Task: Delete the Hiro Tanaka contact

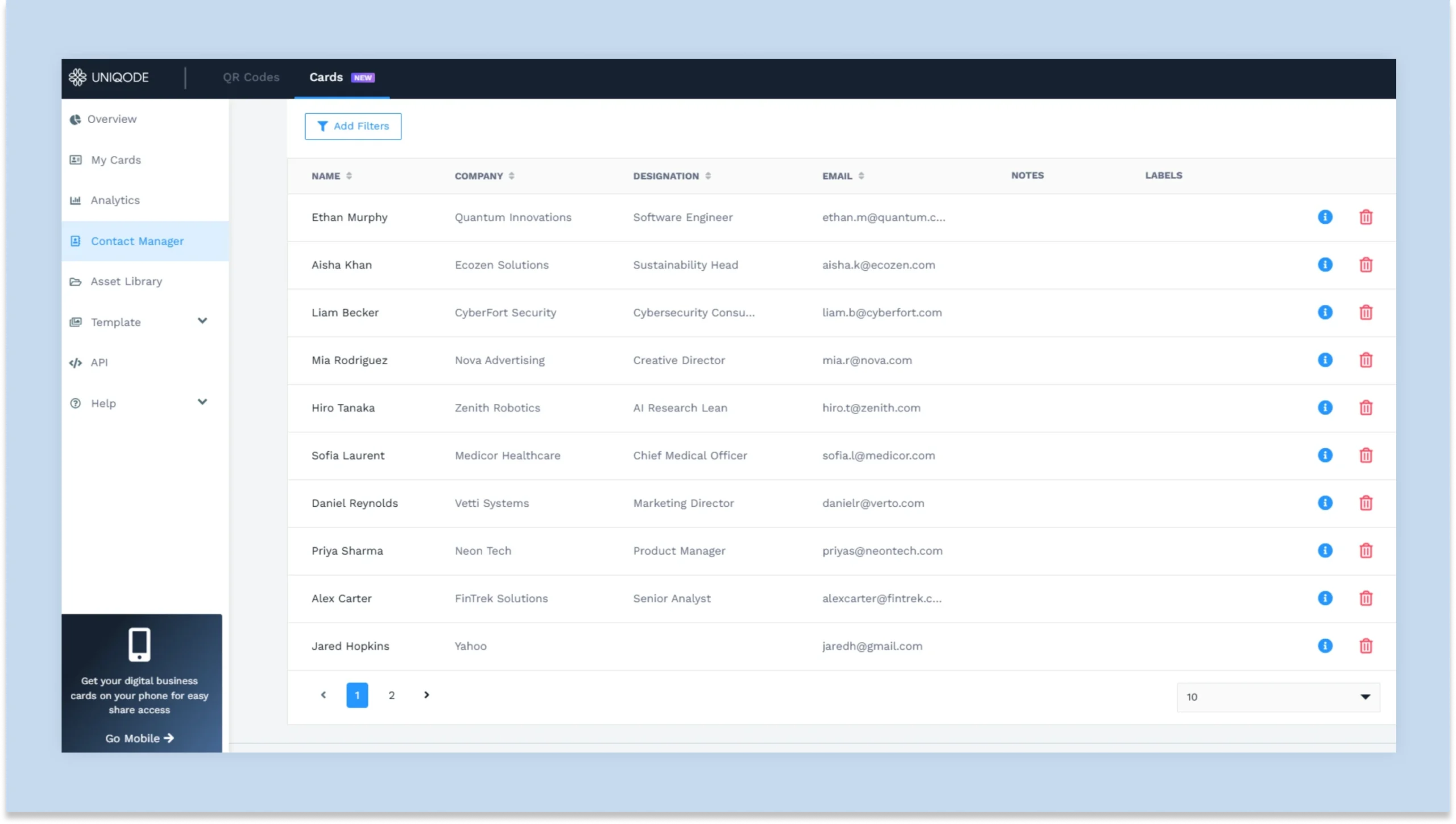Action: 1365,407
